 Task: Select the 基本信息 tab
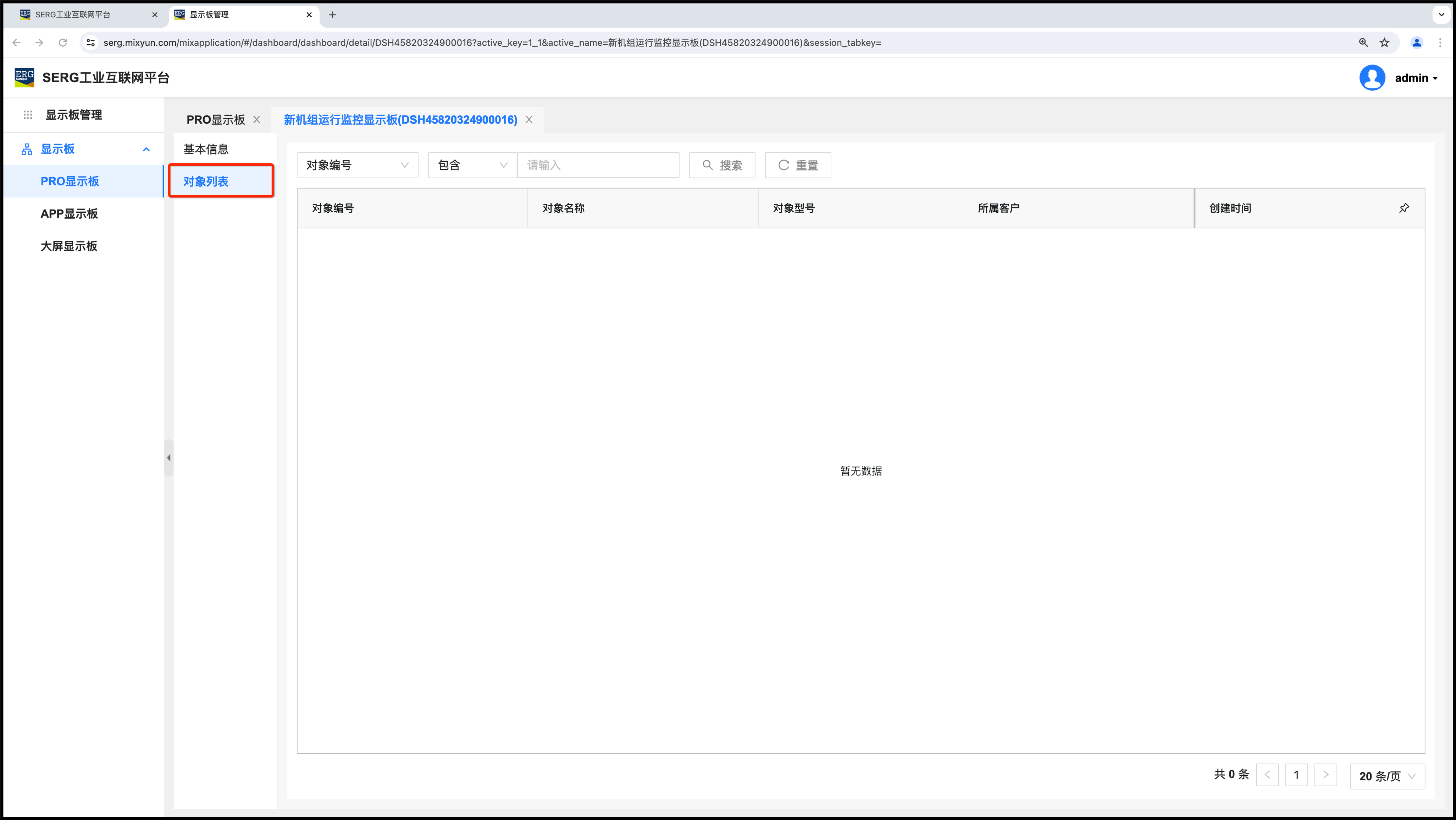206,149
